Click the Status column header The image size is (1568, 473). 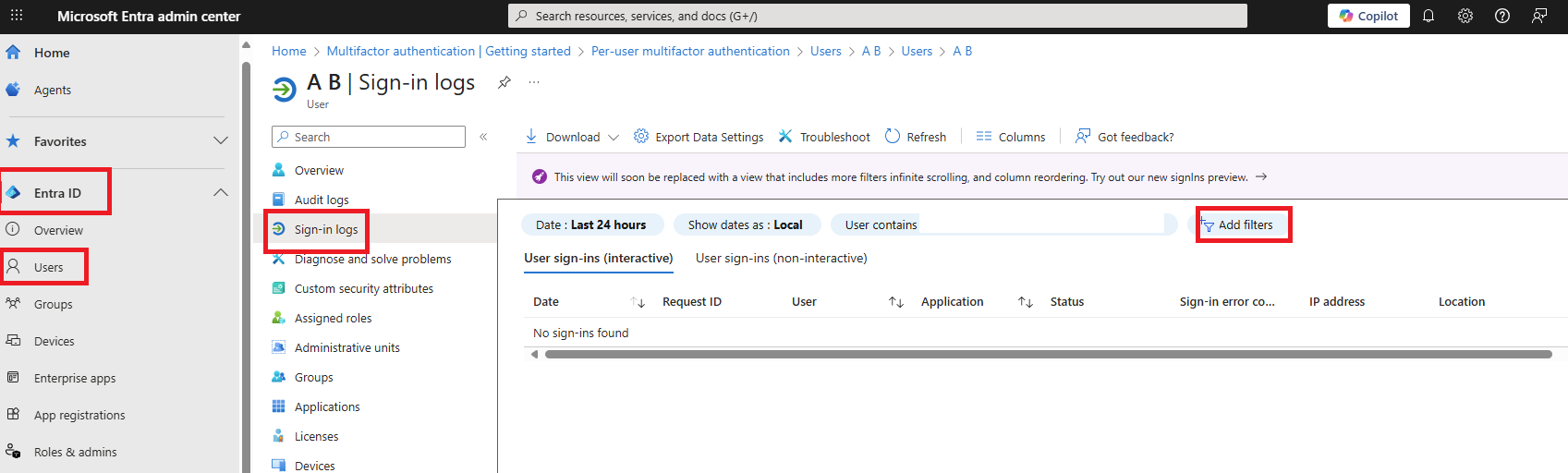(x=1067, y=302)
